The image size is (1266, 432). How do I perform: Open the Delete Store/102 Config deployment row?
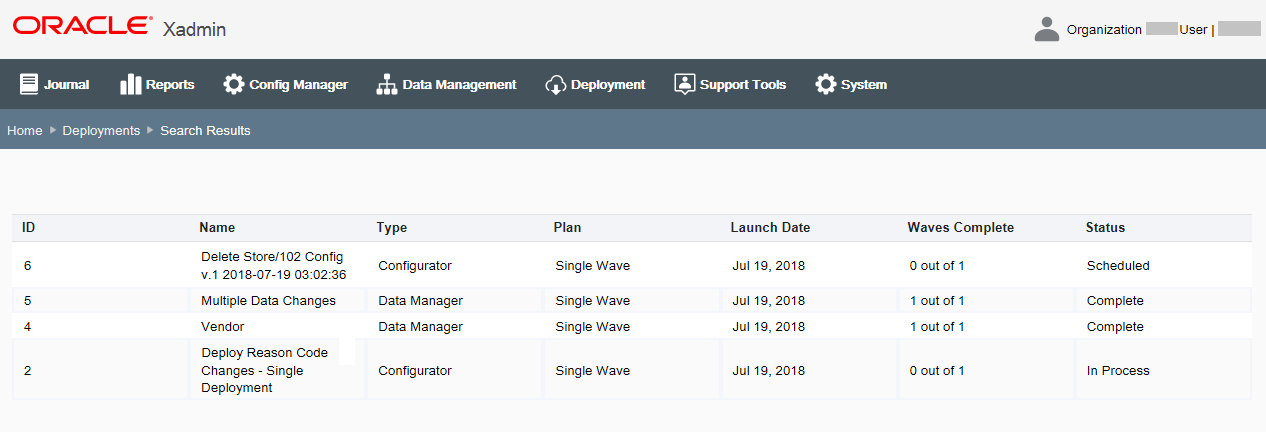(273, 266)
